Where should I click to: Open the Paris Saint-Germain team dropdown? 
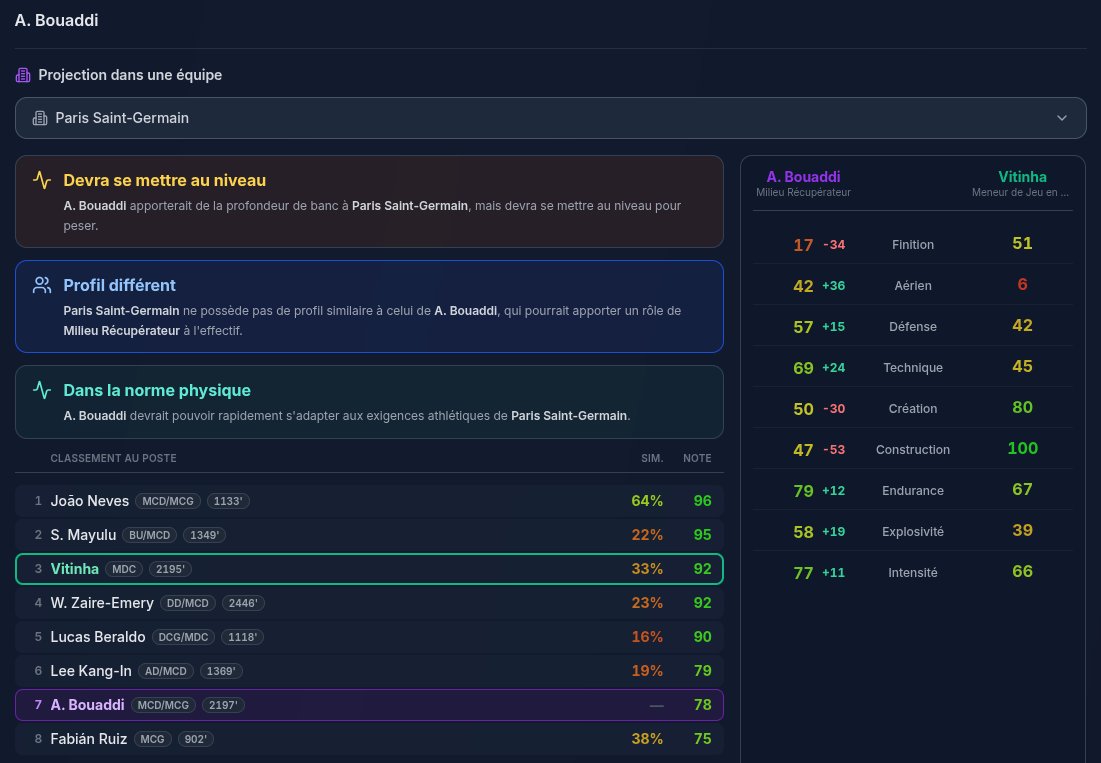(550, 118)
